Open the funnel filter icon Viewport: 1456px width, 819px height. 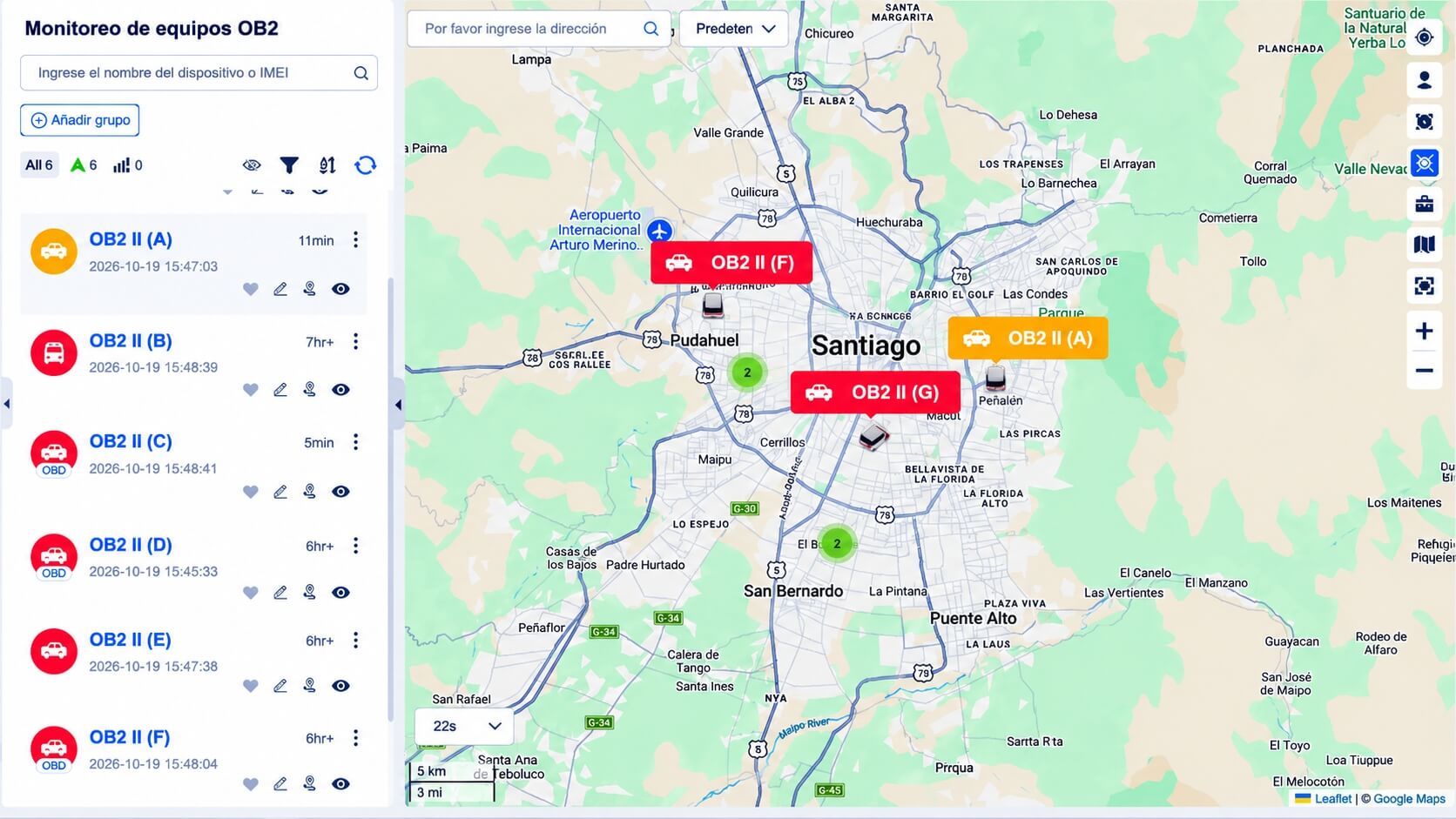click(x=289, y=164)
